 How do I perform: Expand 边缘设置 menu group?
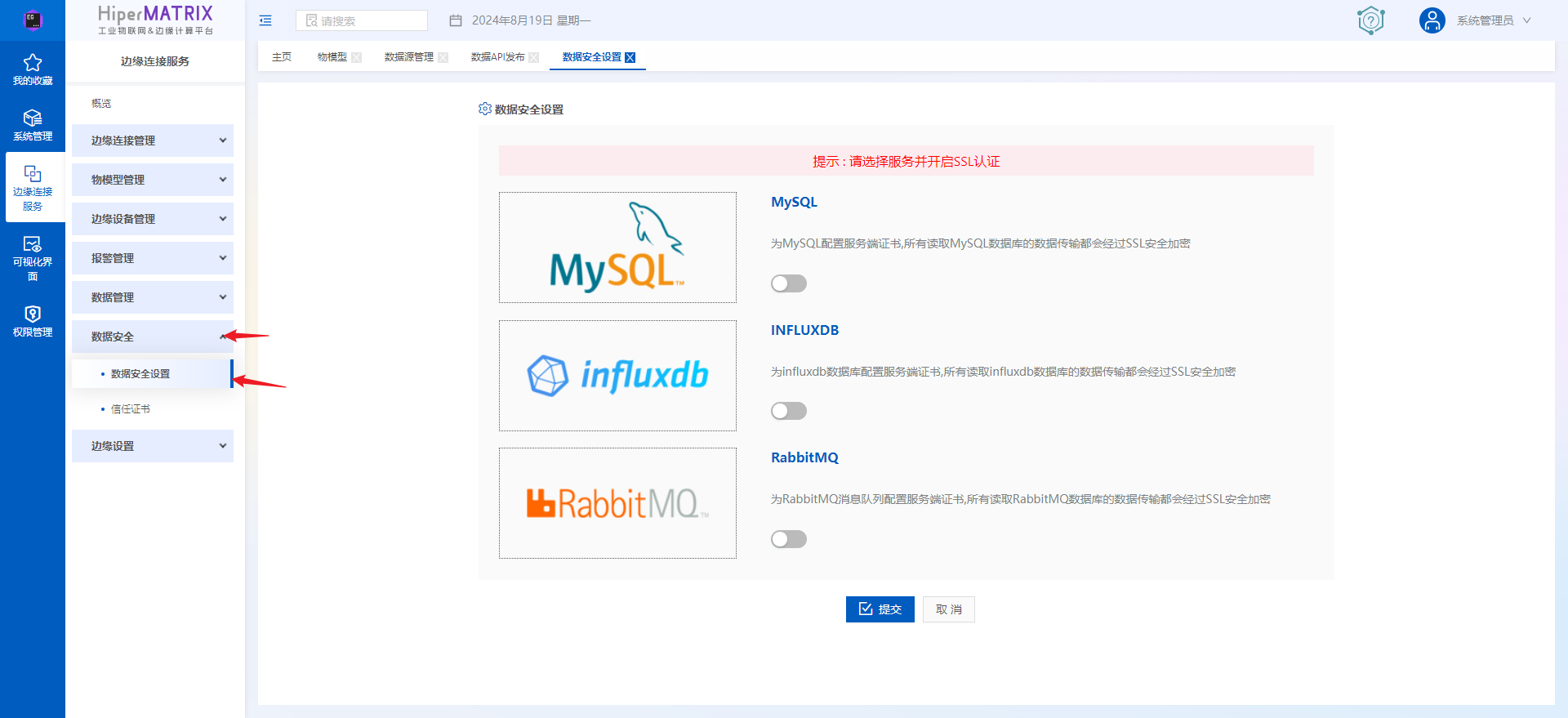click(153, 446)
